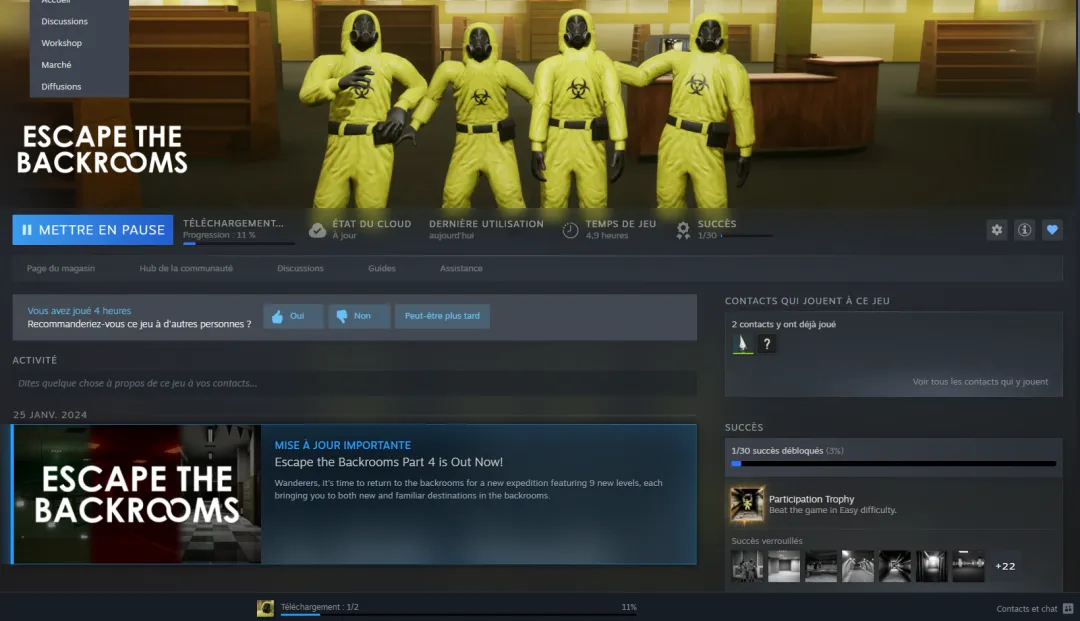Type in the activity comment field

(x=354, y=383)
